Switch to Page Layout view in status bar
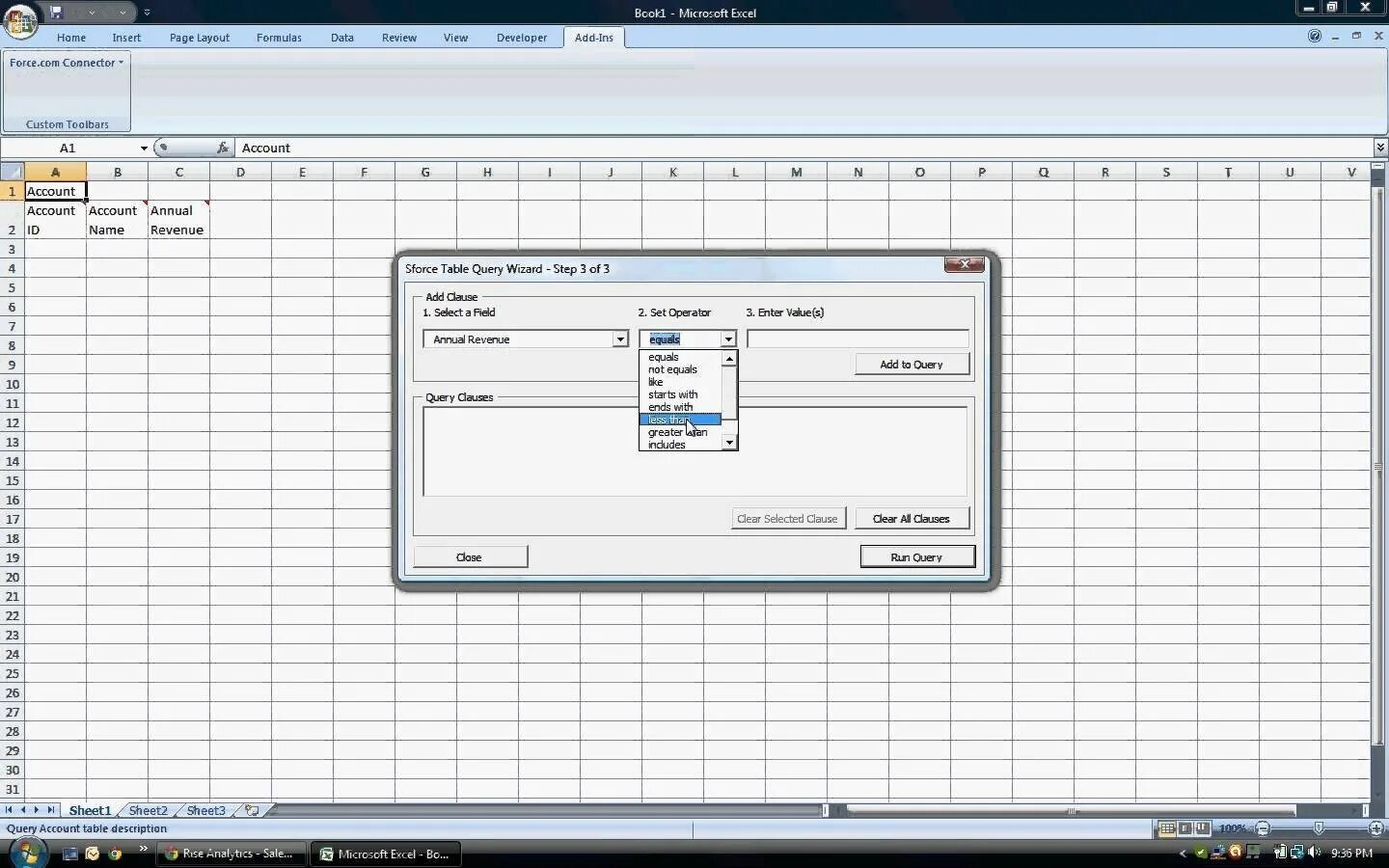The height and width of the screenshot is (868, 1389). 1185,828
